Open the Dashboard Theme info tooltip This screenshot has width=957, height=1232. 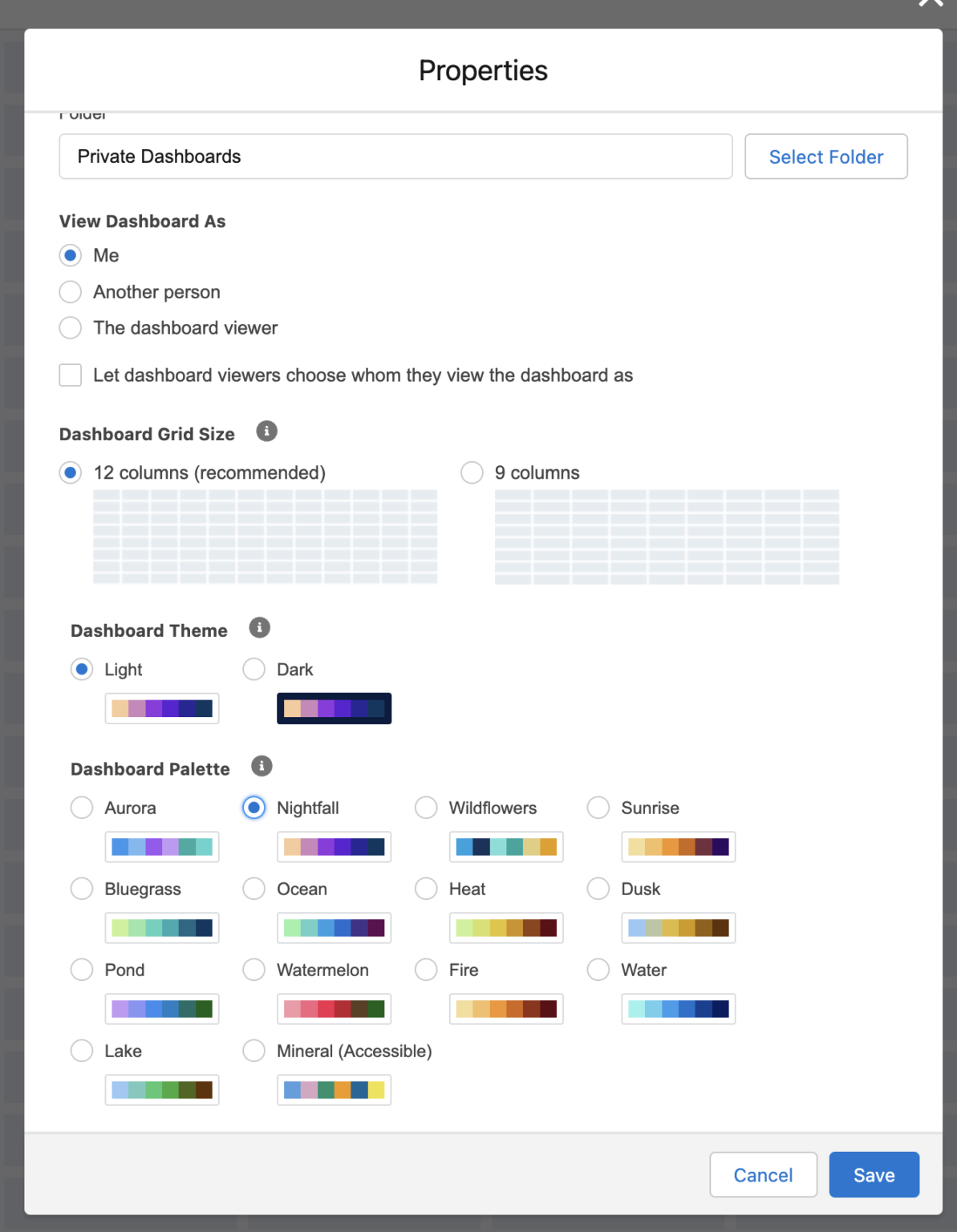(x=259, y=628)
